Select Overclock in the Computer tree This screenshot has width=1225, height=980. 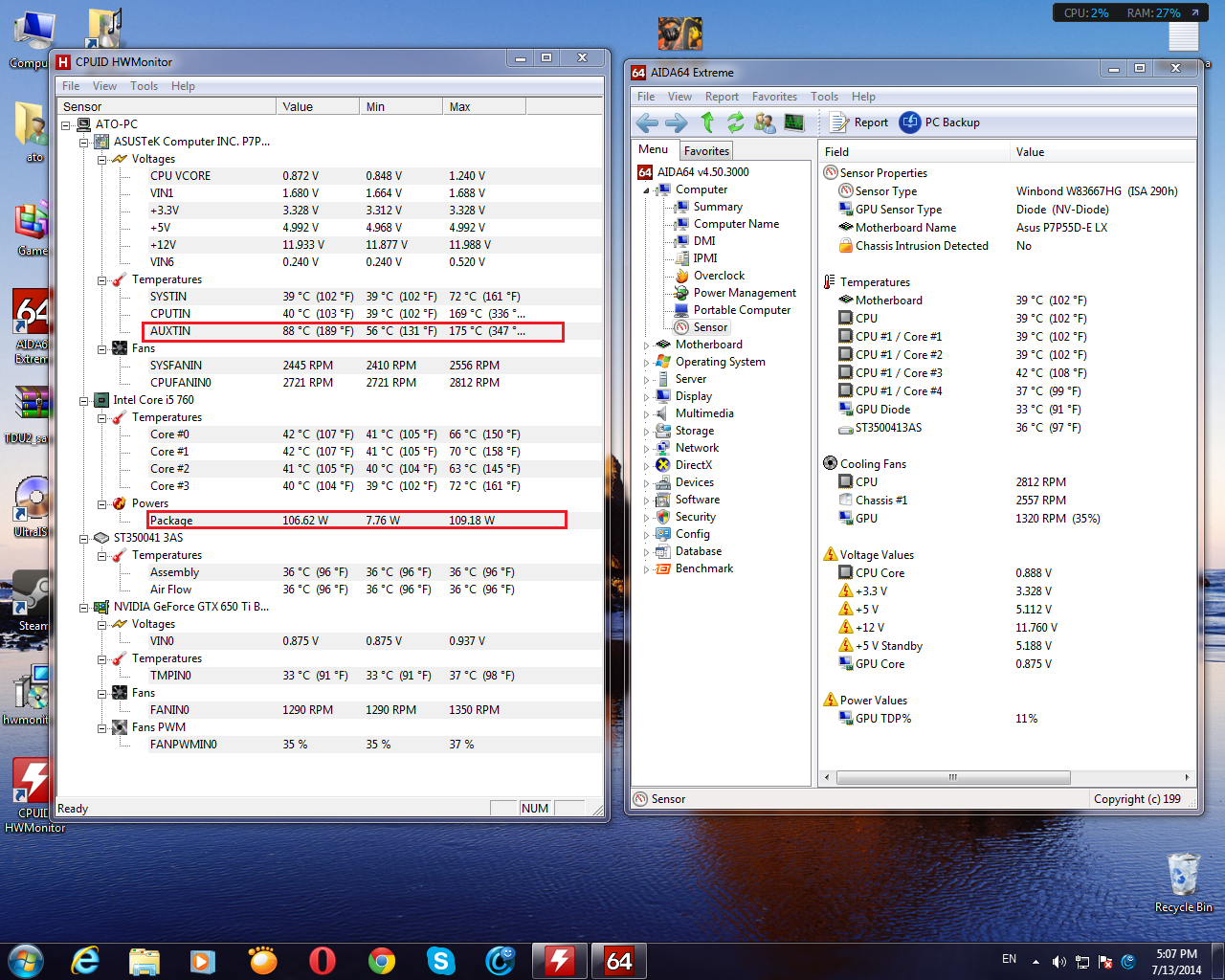click(719, 276)
